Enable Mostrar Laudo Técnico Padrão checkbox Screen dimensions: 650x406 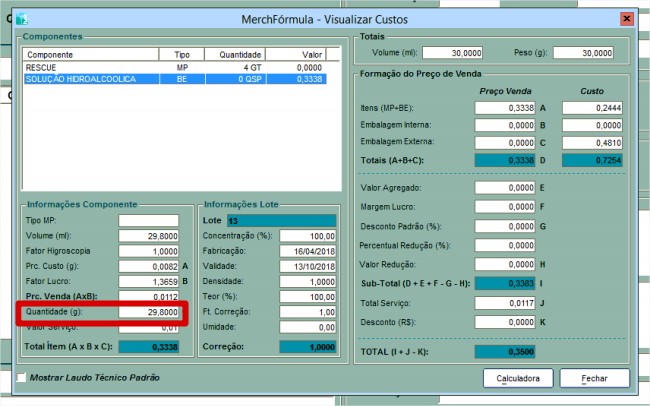coord(24,377)
